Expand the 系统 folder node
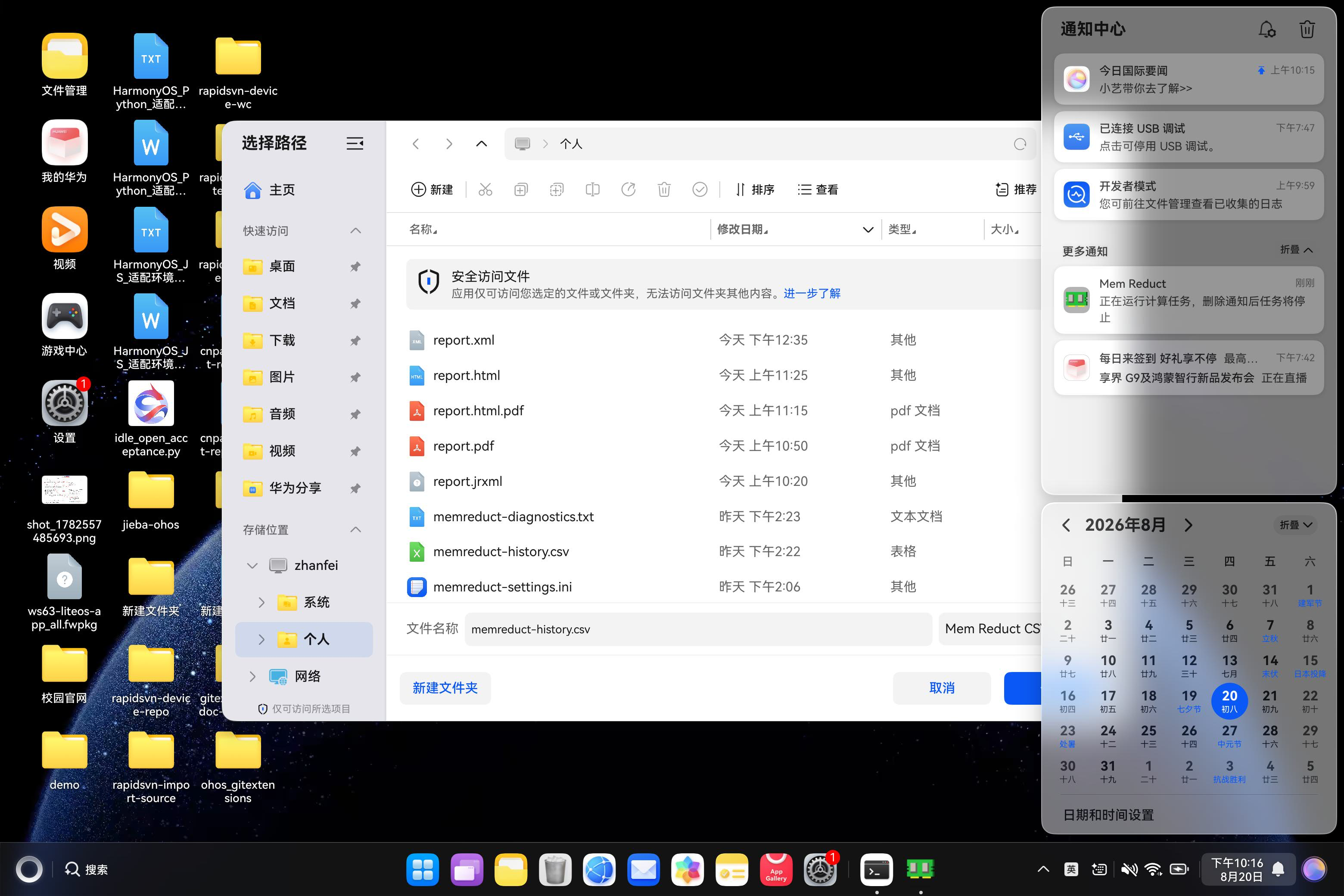 point(262,602)
